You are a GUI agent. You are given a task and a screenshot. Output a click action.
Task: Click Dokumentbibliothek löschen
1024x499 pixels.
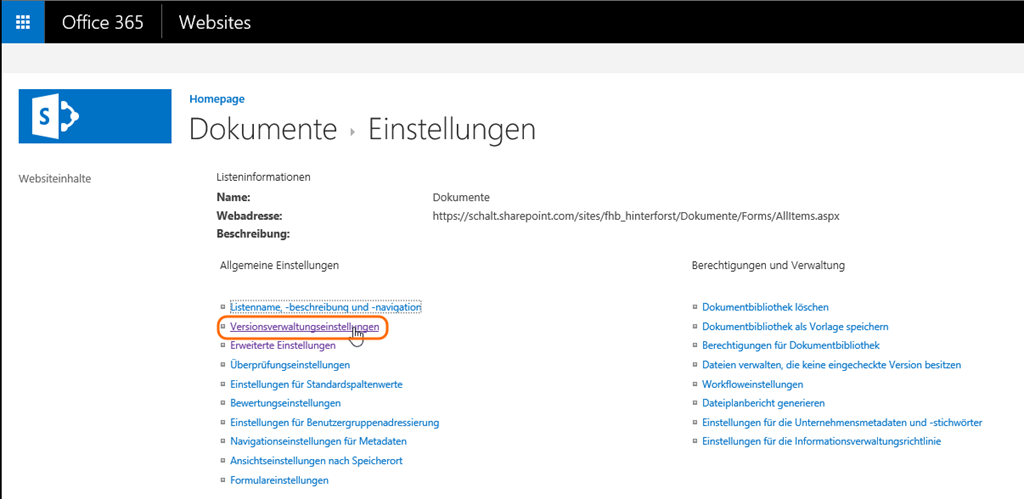pyautogui.click(x=765, y=307)
